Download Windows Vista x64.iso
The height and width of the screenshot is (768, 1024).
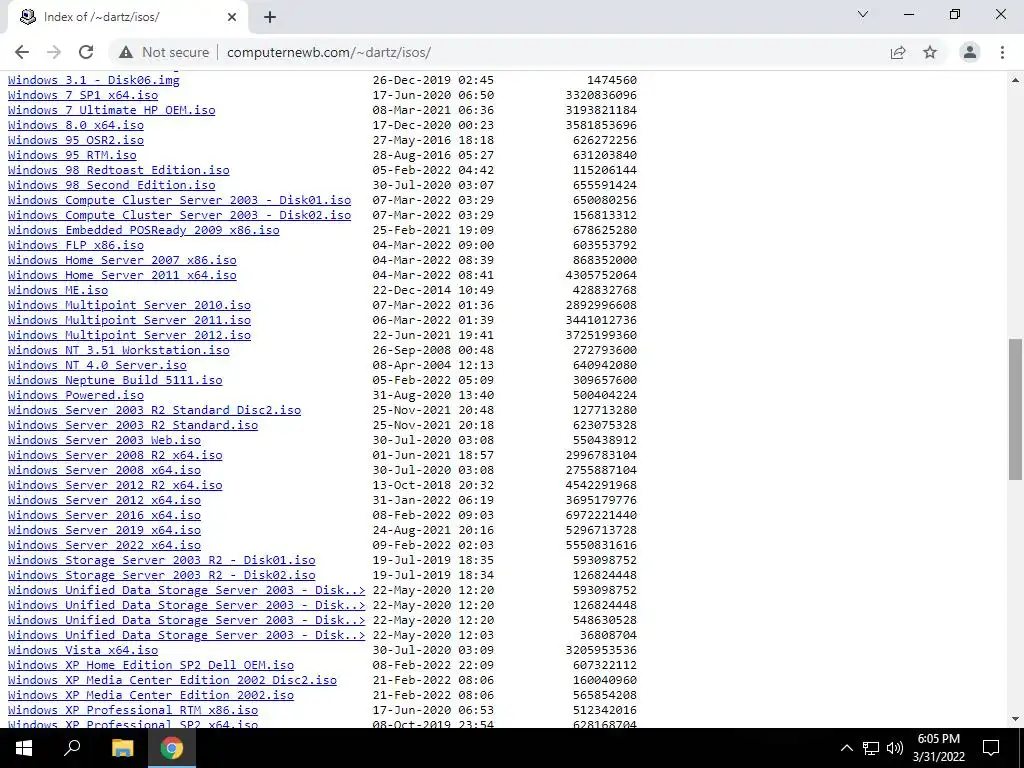[83, 650]
